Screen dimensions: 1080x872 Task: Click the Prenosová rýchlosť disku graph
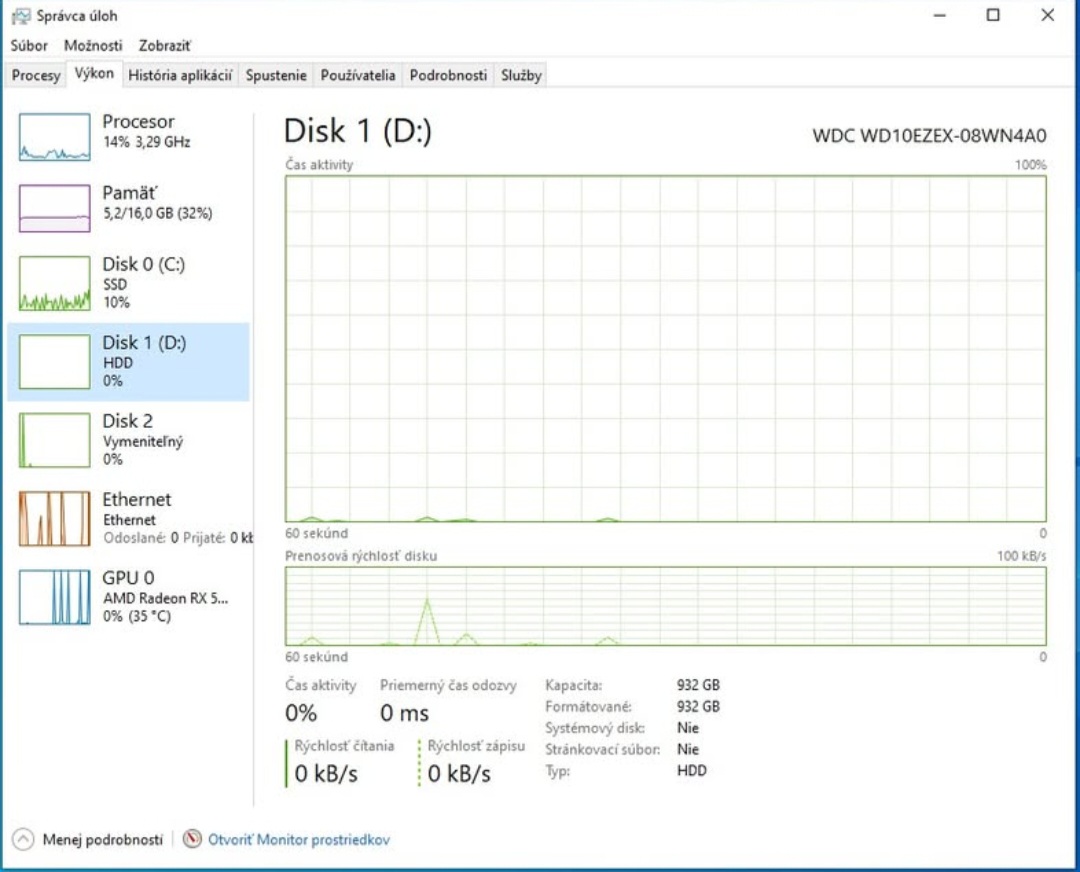point(665,605)
